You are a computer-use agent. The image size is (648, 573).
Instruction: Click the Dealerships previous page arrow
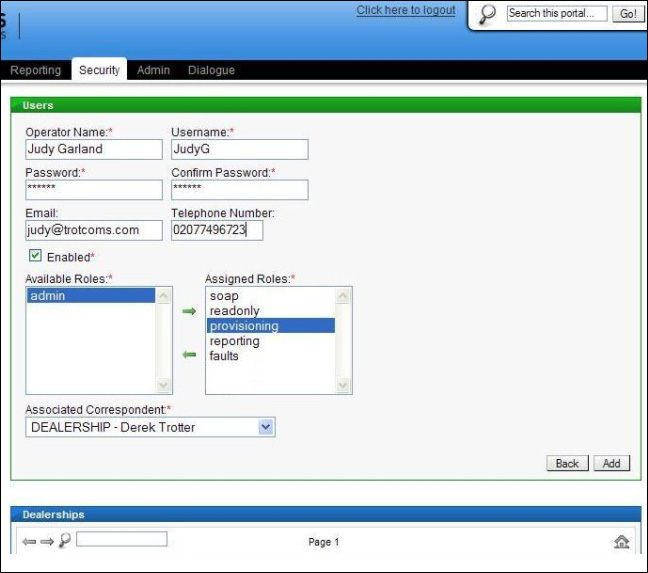[x=29, y=541]
